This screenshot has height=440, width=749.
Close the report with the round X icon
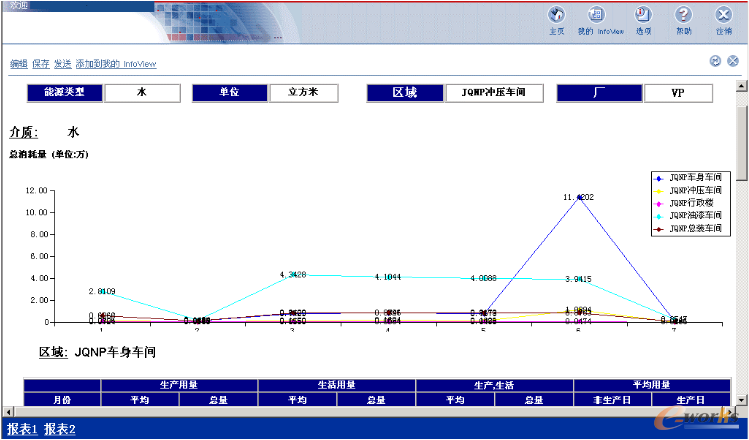pyautogui.click(x=733, y=61)
